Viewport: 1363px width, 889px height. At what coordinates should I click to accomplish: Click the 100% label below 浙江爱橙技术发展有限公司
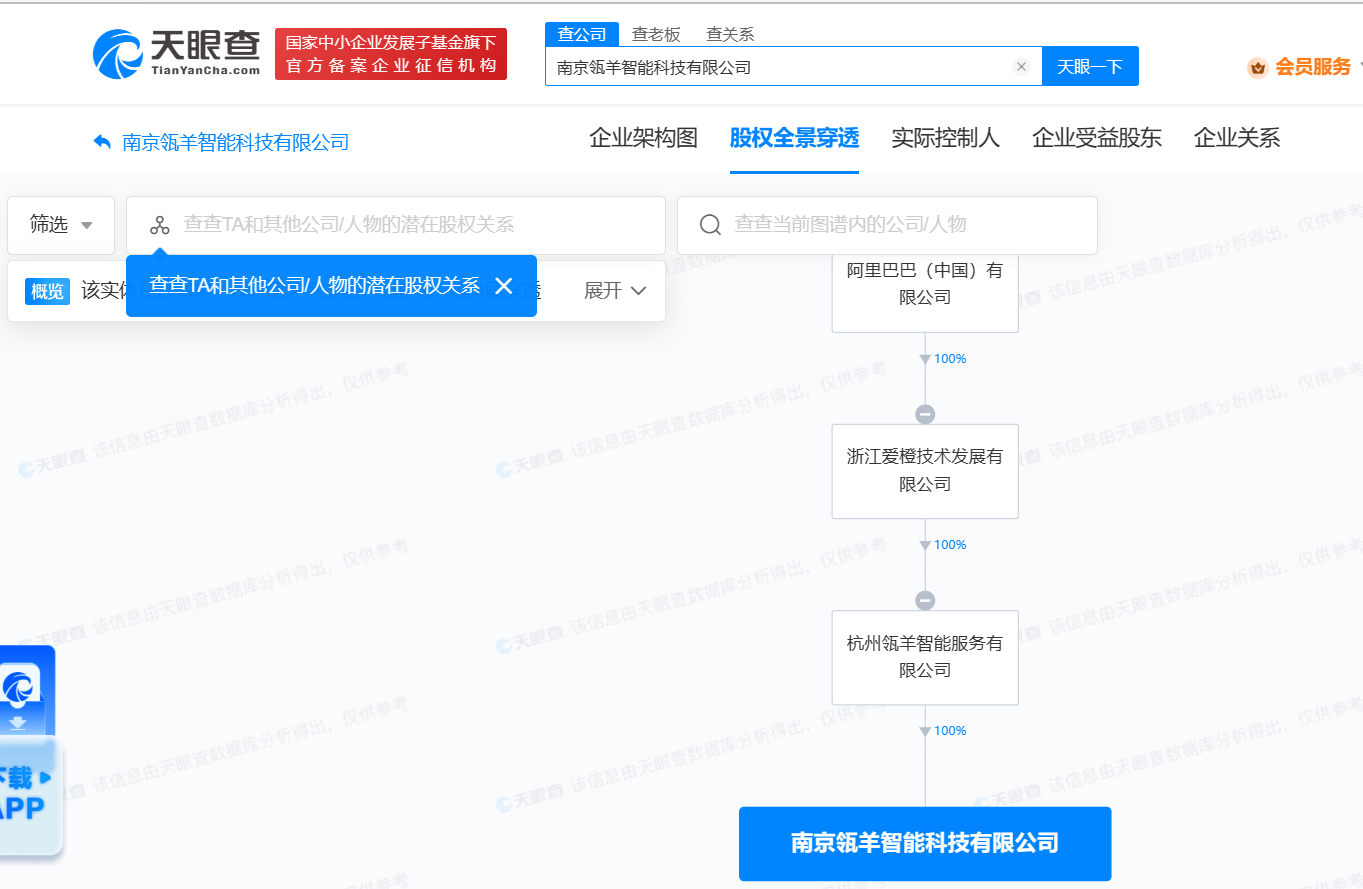click(x=950, y=544)
